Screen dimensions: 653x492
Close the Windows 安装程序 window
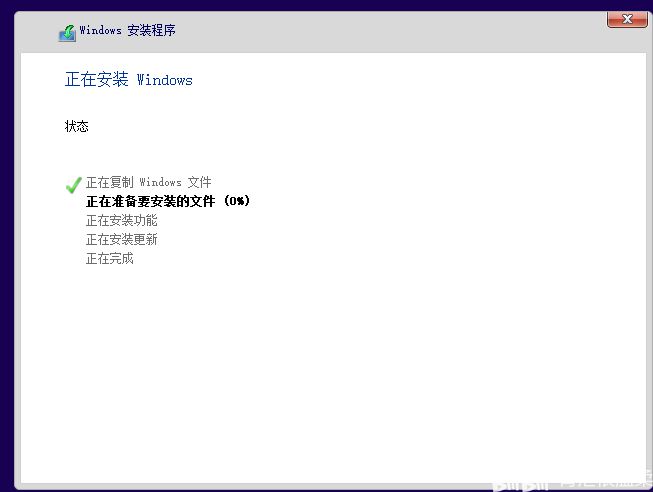coord(627,19)
